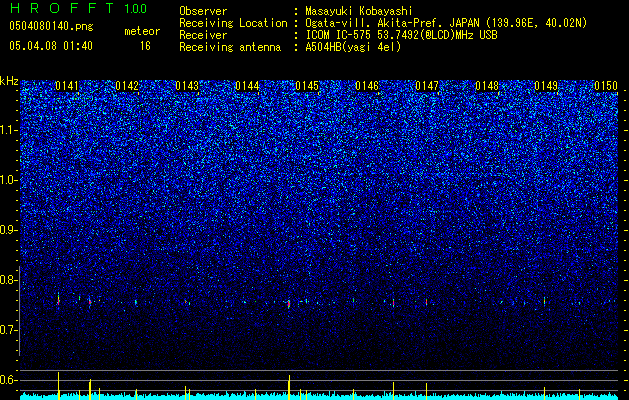Click the 1.1 kHz axis label
This screenshot has height=400, width=629.
pyautogui.click(x=8, y=130)
